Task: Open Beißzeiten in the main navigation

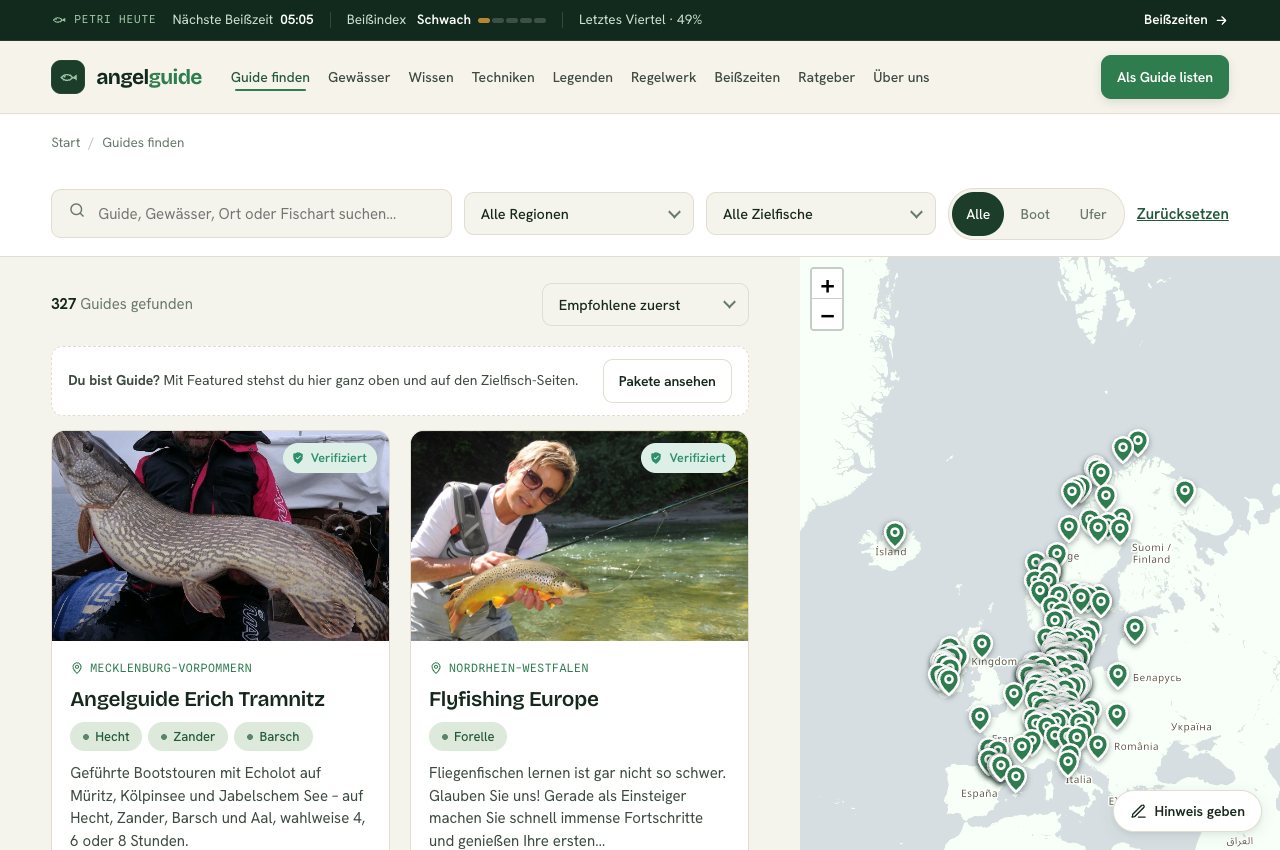Action: pos(747,77)
